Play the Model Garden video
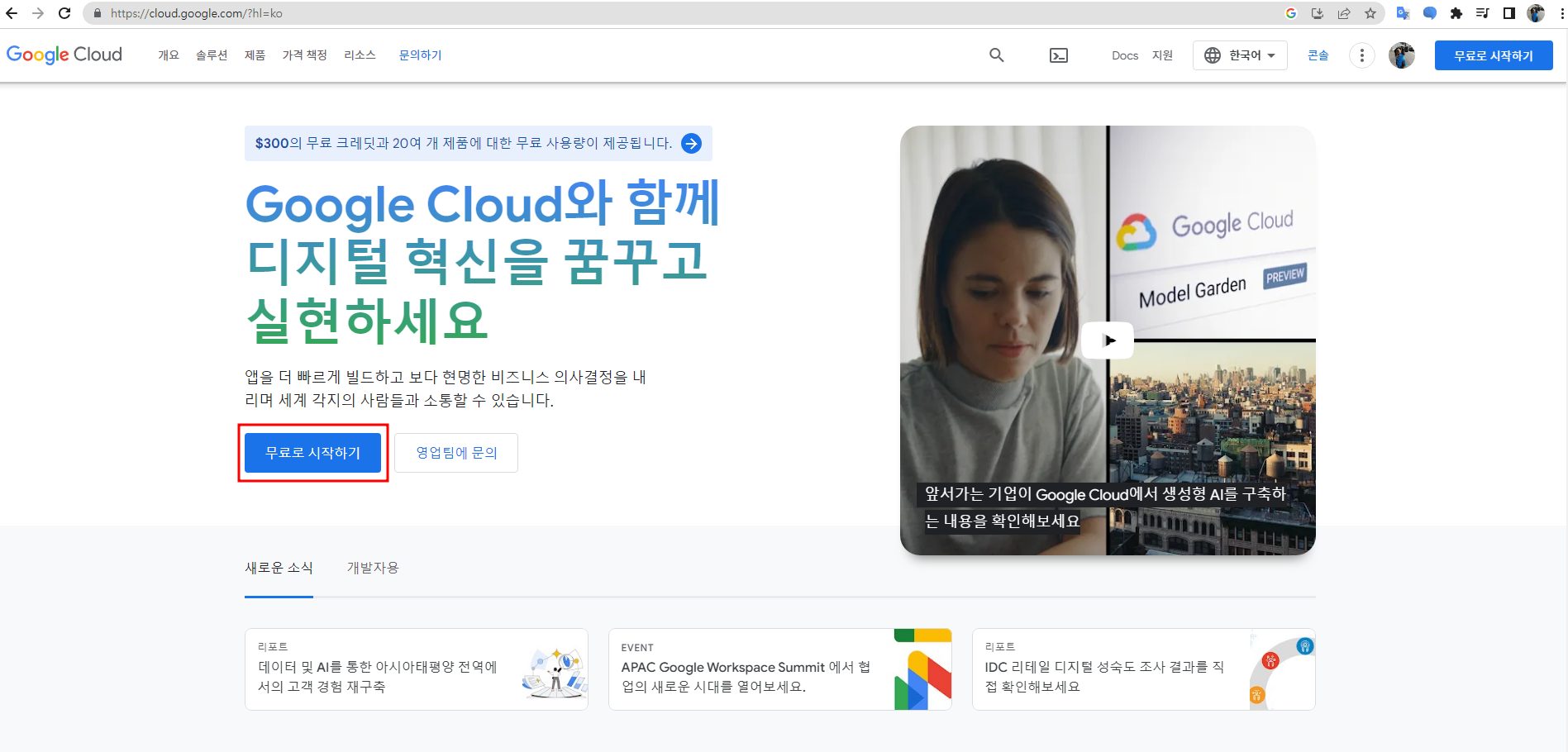The width and height of the screenshot is (1568, 752). click(1108, 340)
